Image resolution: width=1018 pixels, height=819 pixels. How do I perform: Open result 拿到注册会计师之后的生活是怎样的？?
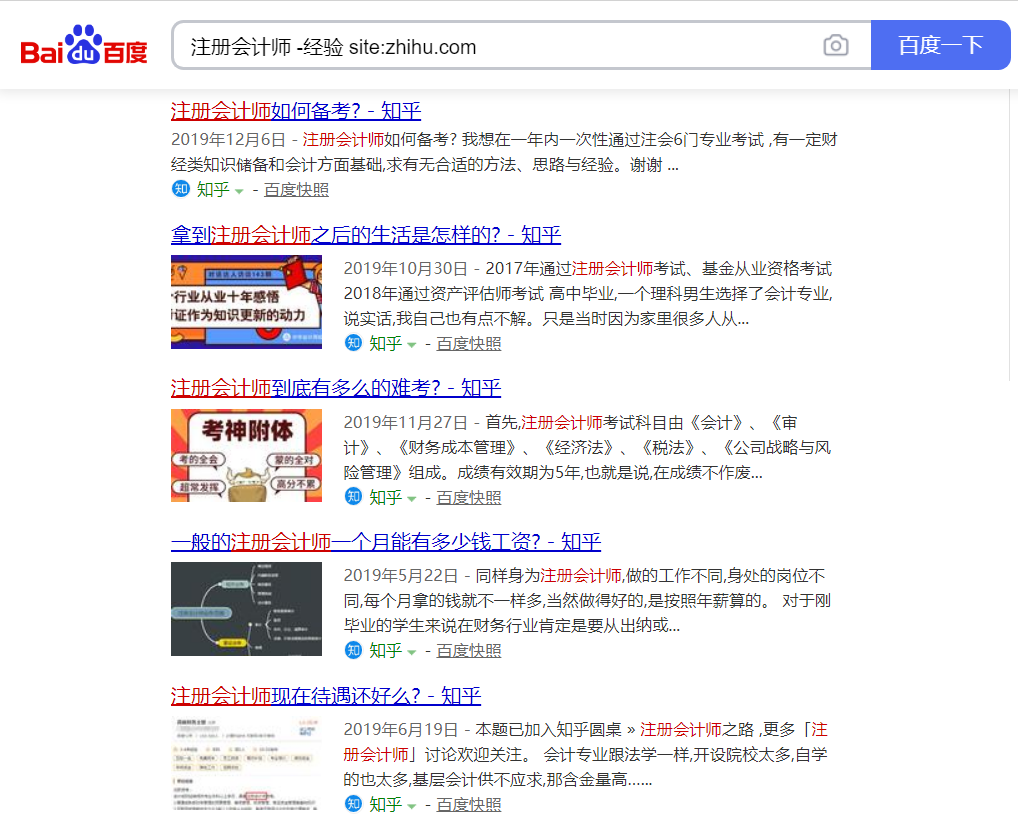click(366, 234)
